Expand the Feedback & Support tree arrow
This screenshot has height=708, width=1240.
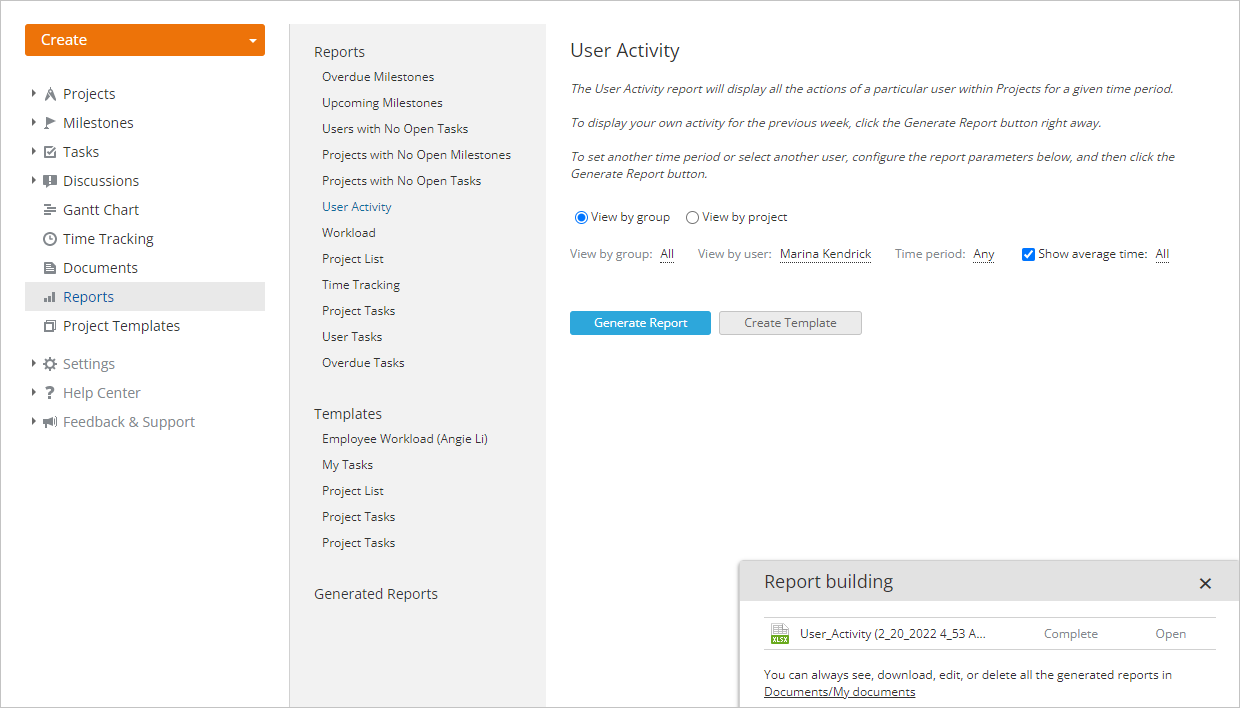click(x=34, y=421)
